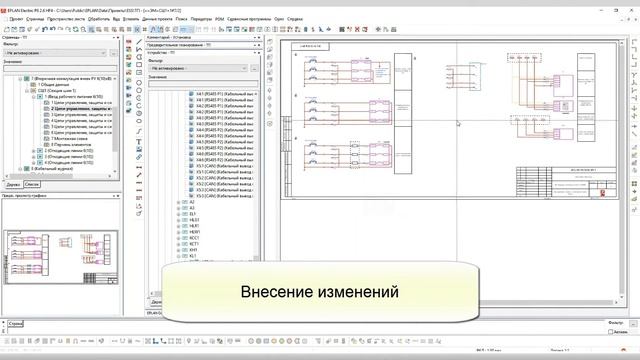Toggle the Активн filter checkbox
Image resolution: width=640 pixels, height=360 pixels.
click(611, 332)
